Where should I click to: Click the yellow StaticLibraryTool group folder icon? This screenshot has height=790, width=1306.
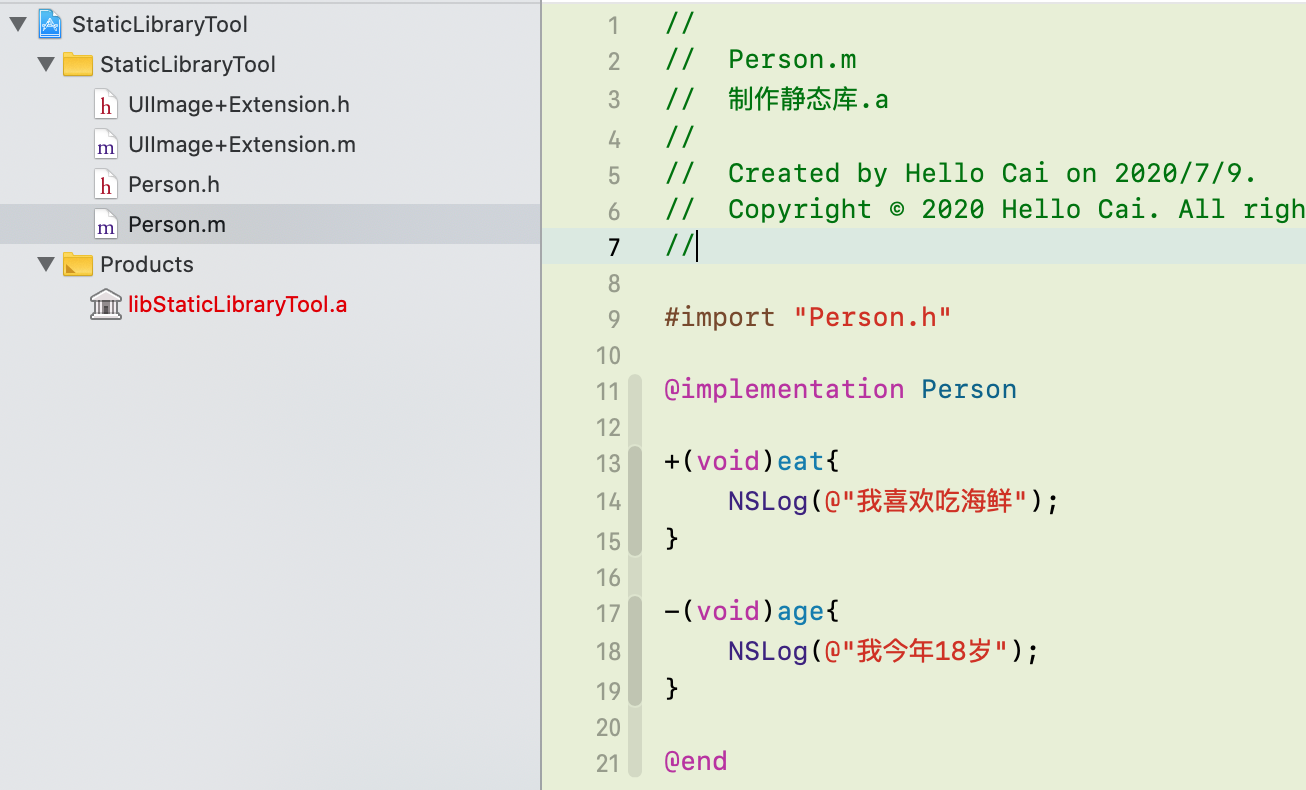pos(78,65)
